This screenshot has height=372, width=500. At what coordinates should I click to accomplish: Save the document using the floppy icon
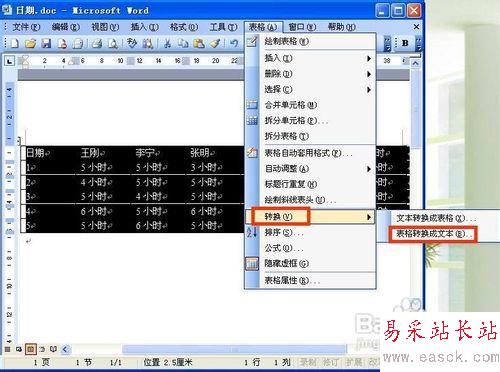tap(46, 43)
